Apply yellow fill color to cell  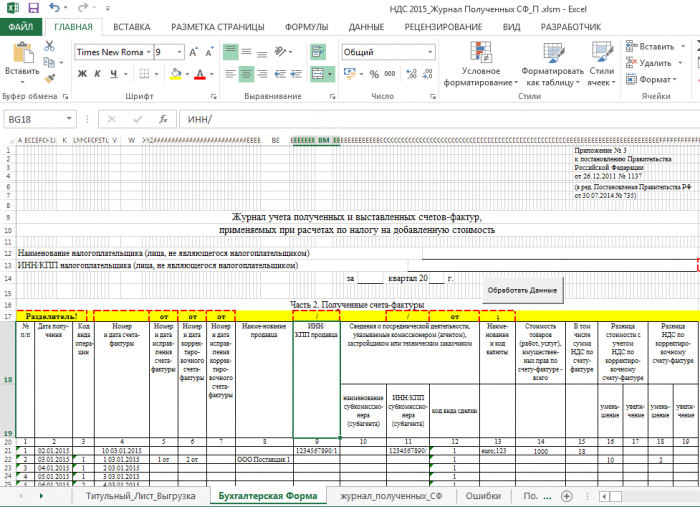click(x=175, y=74)
